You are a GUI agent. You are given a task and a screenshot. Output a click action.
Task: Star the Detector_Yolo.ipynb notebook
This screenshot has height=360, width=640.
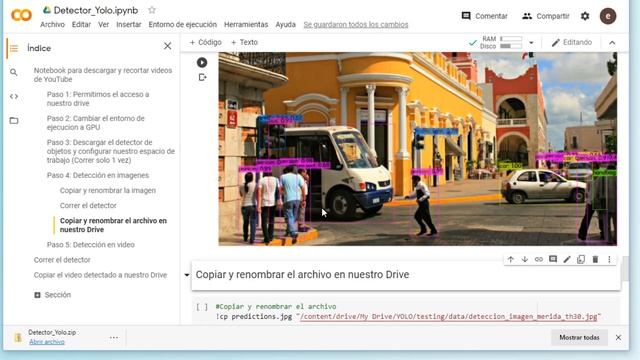(x=152, y=10)
